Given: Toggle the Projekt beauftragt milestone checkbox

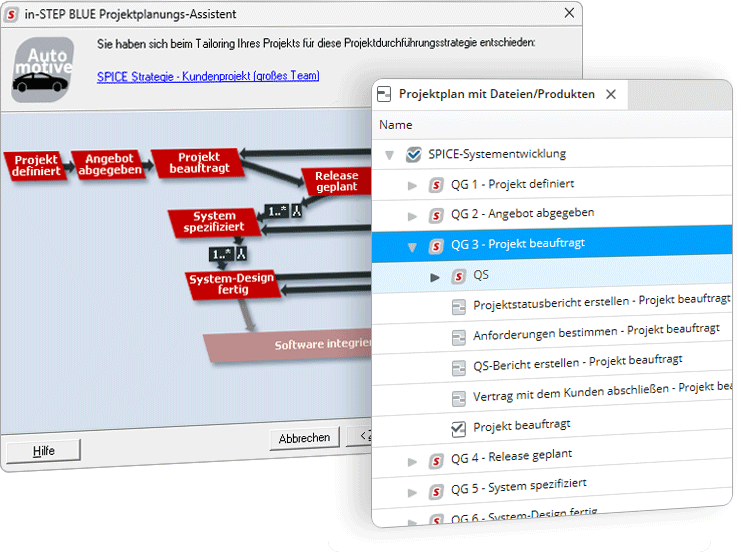Looking at the screenshot, I should pos(459,428).
